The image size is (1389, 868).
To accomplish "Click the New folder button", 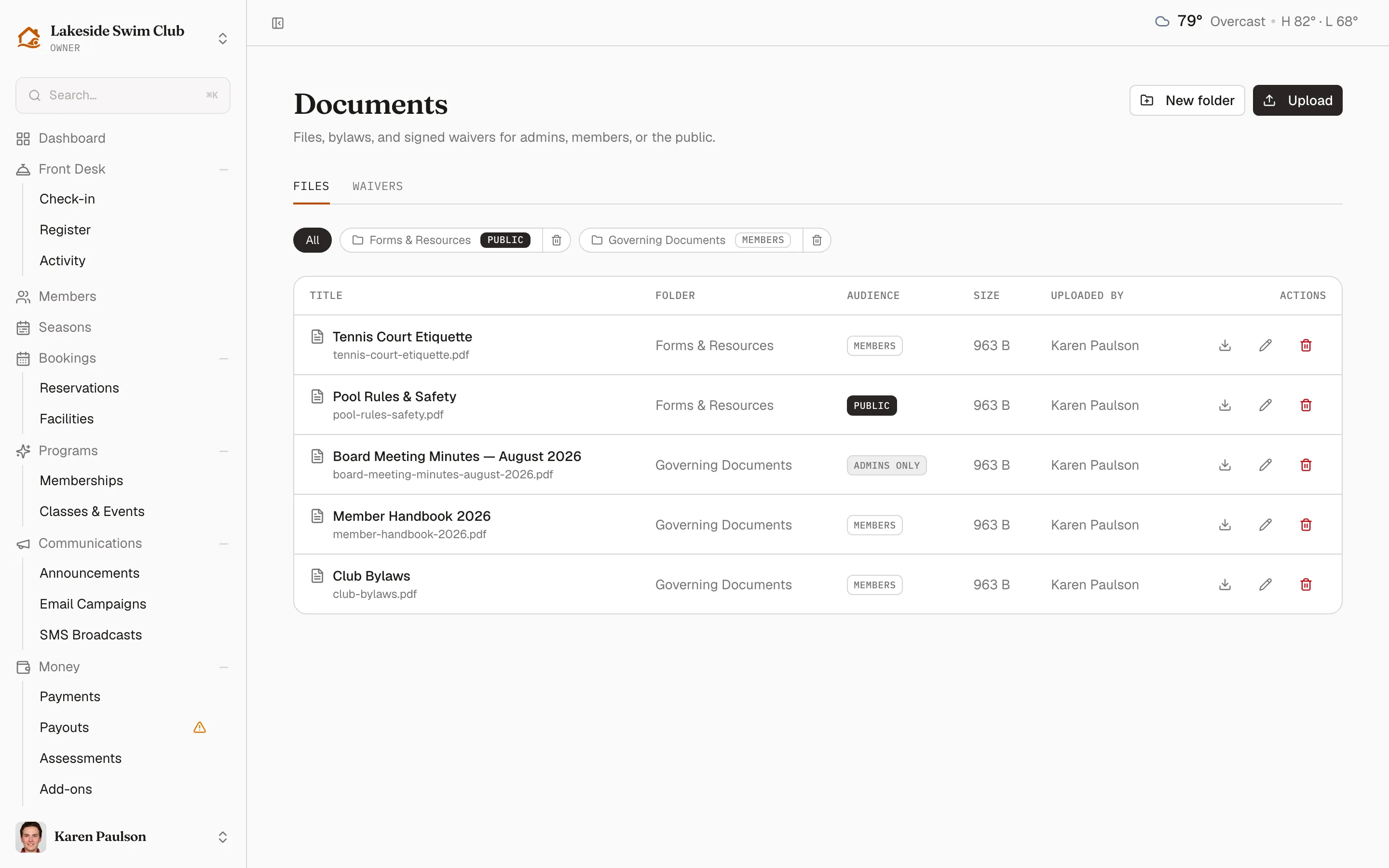I will pos(1187,100).
